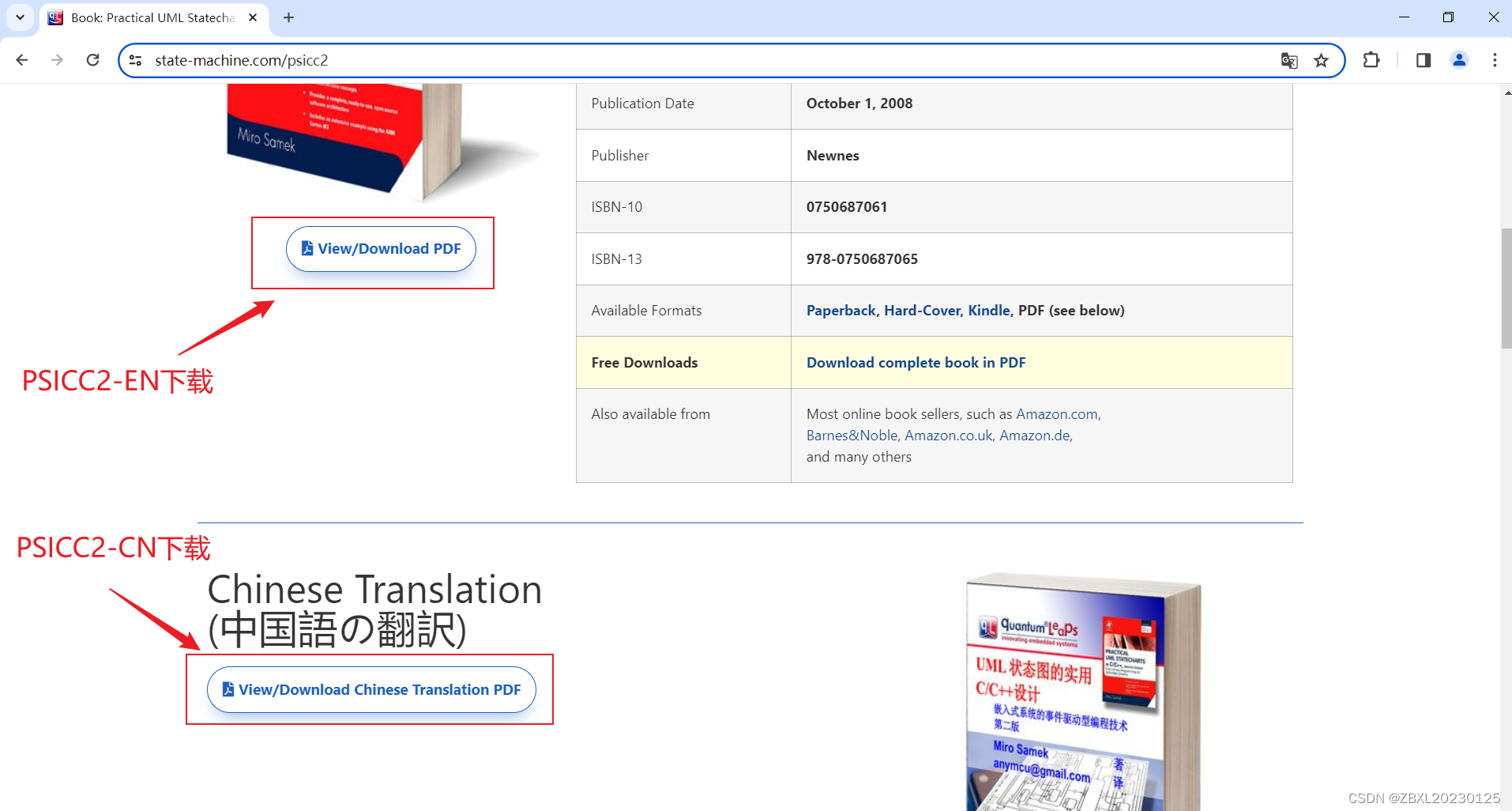Click the Also available from label

coord(651,414)
